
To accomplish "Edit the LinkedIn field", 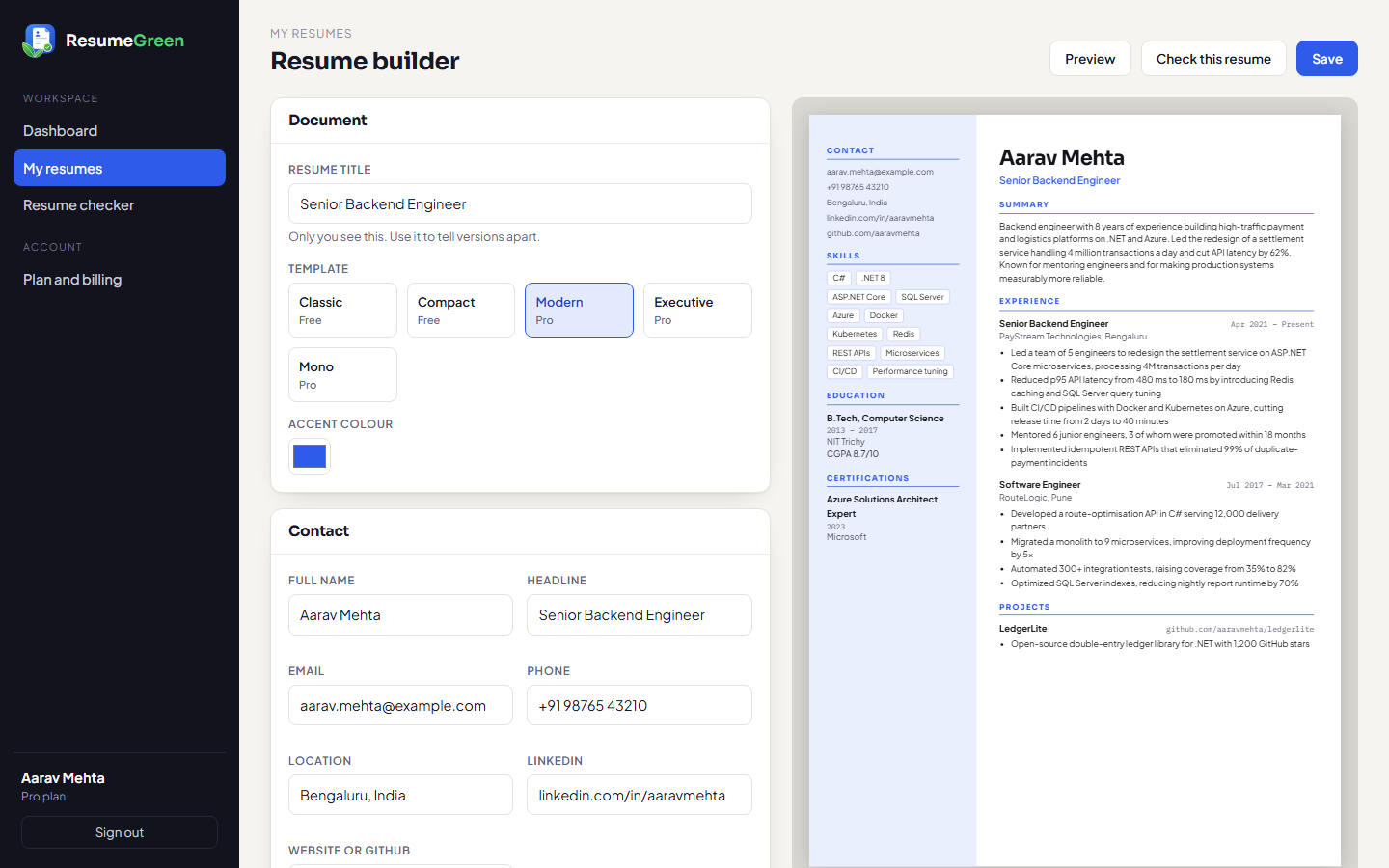I will pyautogui.click(x=640, y=795).
